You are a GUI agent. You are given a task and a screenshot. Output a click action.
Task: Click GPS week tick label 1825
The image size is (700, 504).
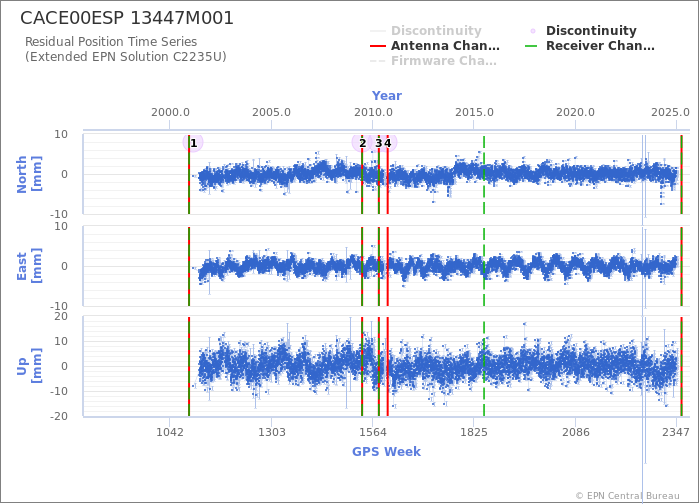point(474,432)
